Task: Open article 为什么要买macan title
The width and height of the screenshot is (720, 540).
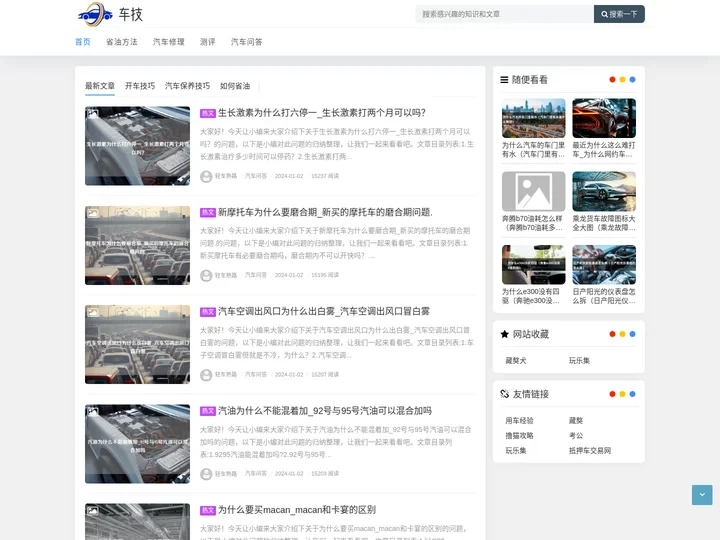Action: [297, 510]
